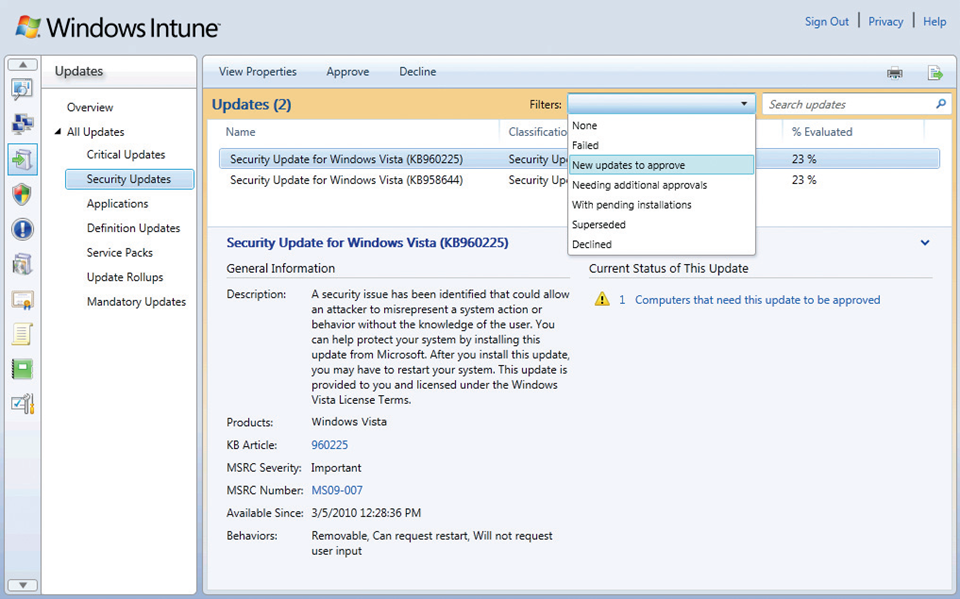Click the yellow warning triangle icon
Image resolution: width=960 pixels, height=599 pixels.
pos(602,299)
